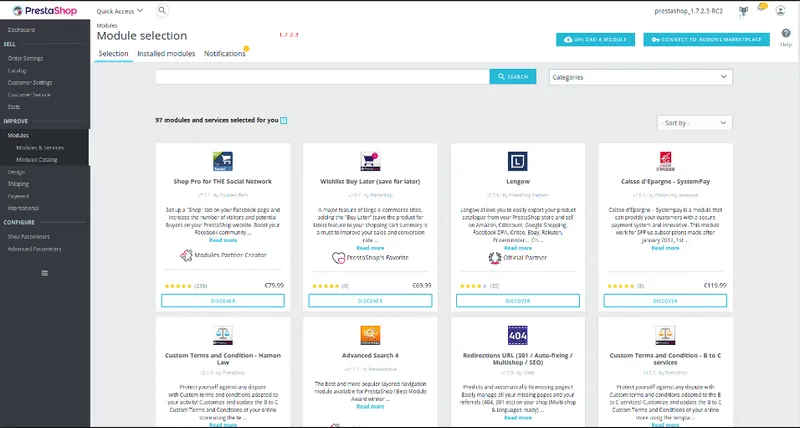Image resolution: width=800 pixels, height=428 pixels.
Task: Click Discover for Shop Pro Social Network
Action: pos(223,301)
